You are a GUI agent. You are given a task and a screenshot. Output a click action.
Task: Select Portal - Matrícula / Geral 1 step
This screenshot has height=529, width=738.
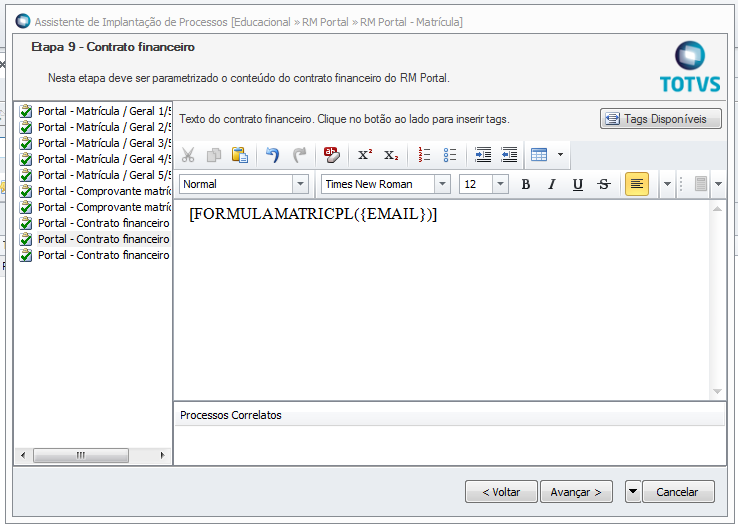pos(104,111)
